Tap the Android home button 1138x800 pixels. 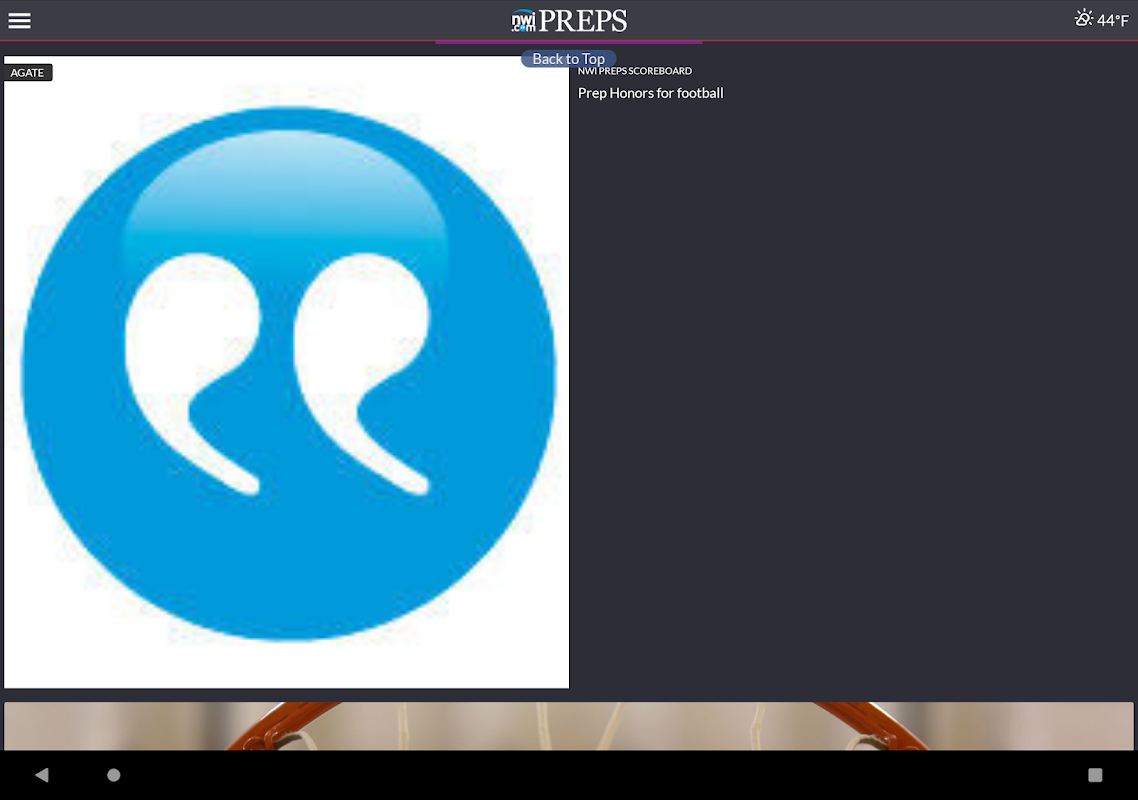(x=114, y=775)
